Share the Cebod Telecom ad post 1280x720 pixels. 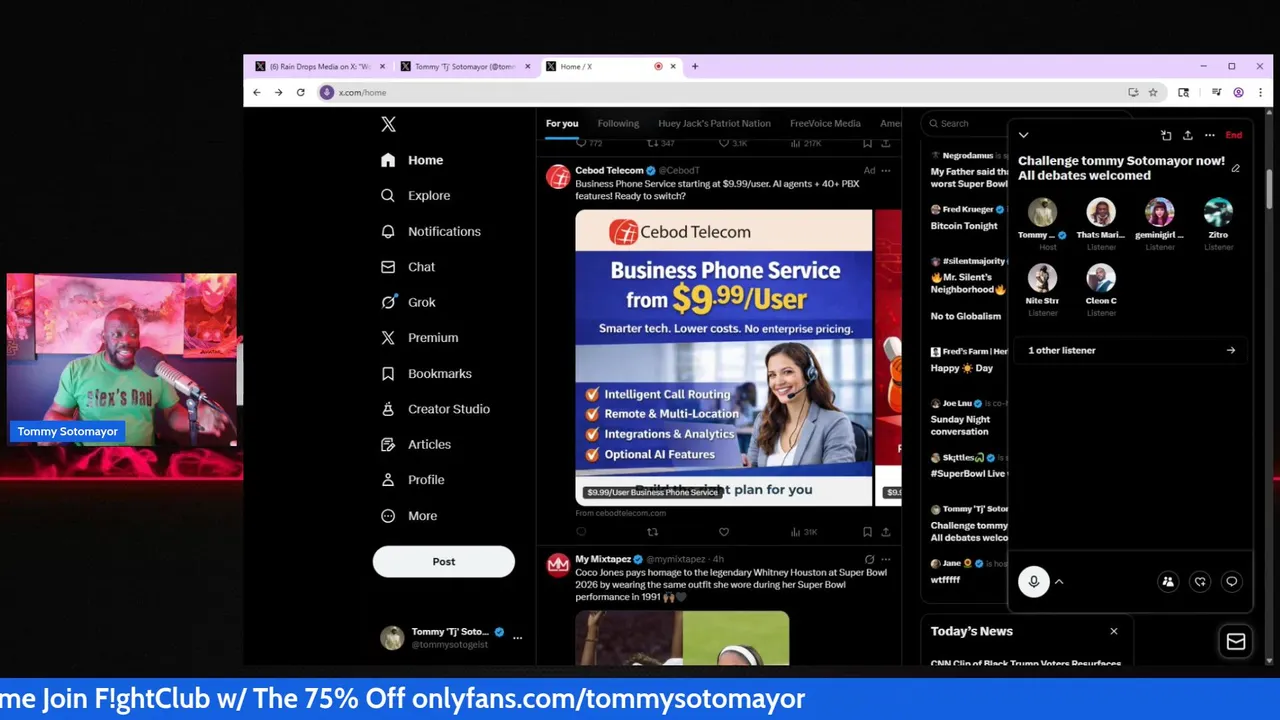(x=885, y=532)
